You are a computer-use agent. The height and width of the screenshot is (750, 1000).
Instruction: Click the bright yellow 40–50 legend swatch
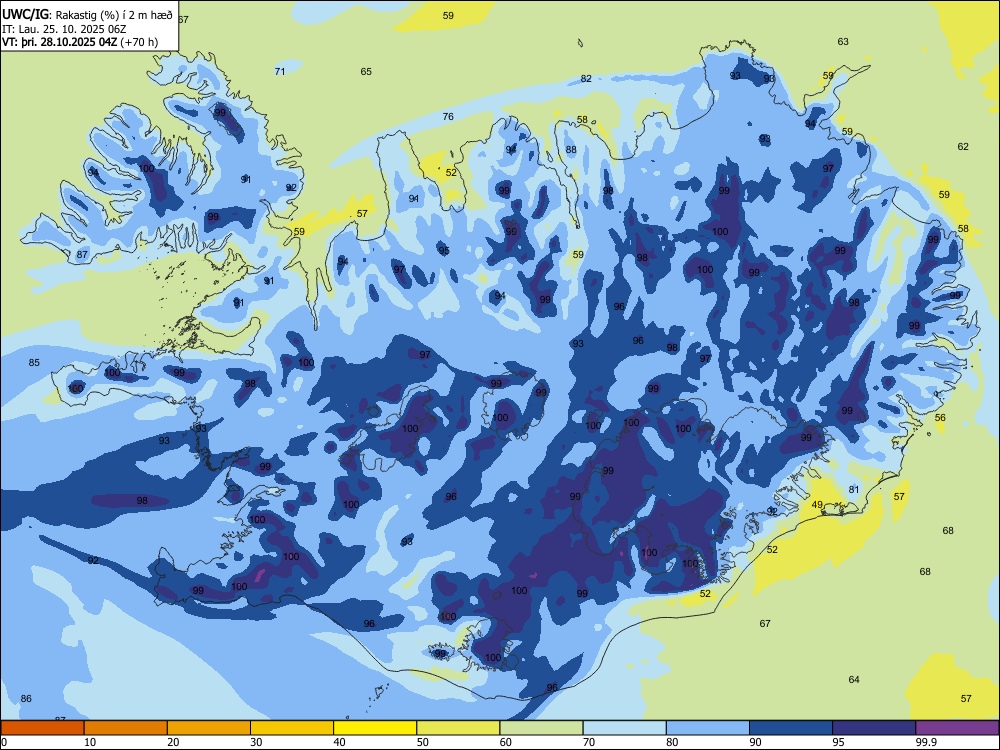pyautogui.click(x=375, y=728)
